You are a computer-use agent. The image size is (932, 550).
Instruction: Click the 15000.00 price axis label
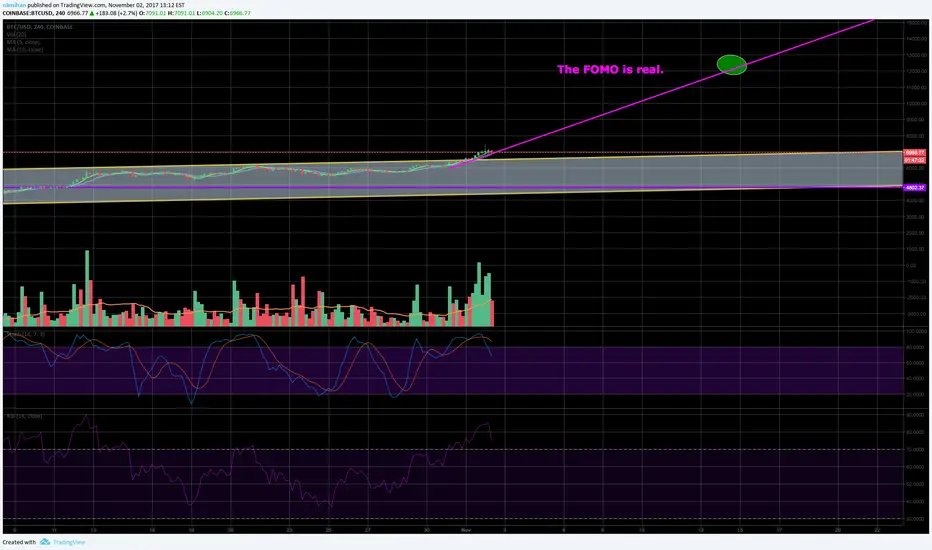(915, 23)
